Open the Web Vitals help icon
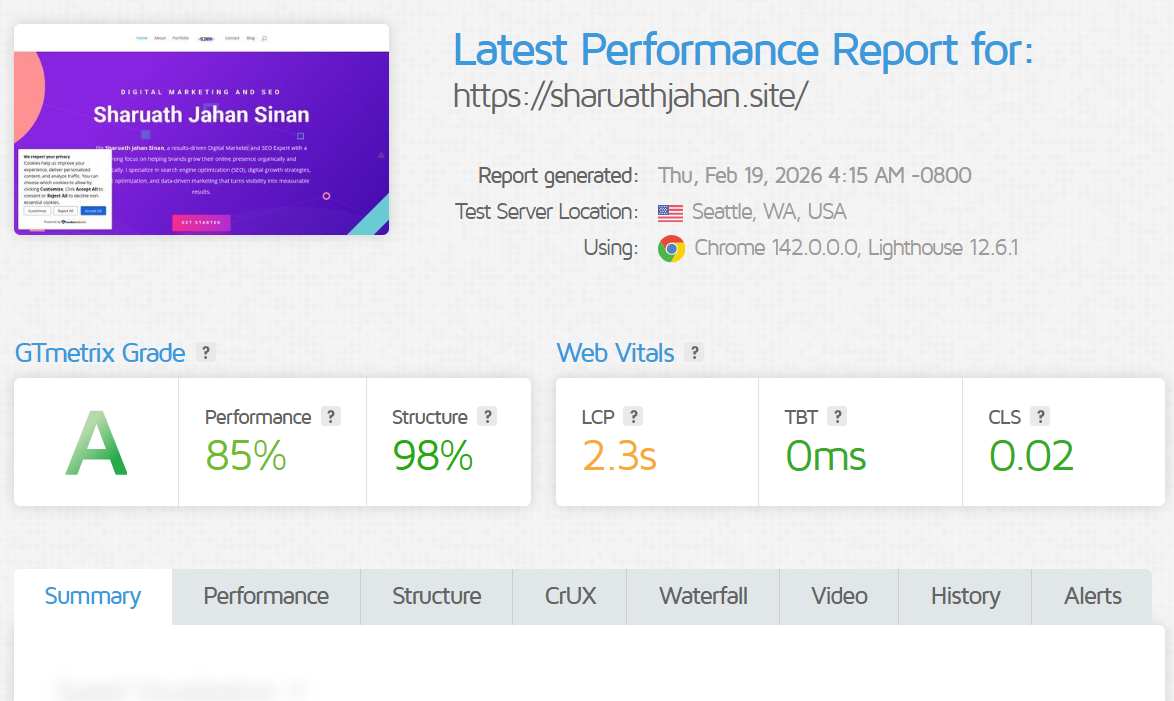This screenshot has width=1174, height=701. [694, 352]
